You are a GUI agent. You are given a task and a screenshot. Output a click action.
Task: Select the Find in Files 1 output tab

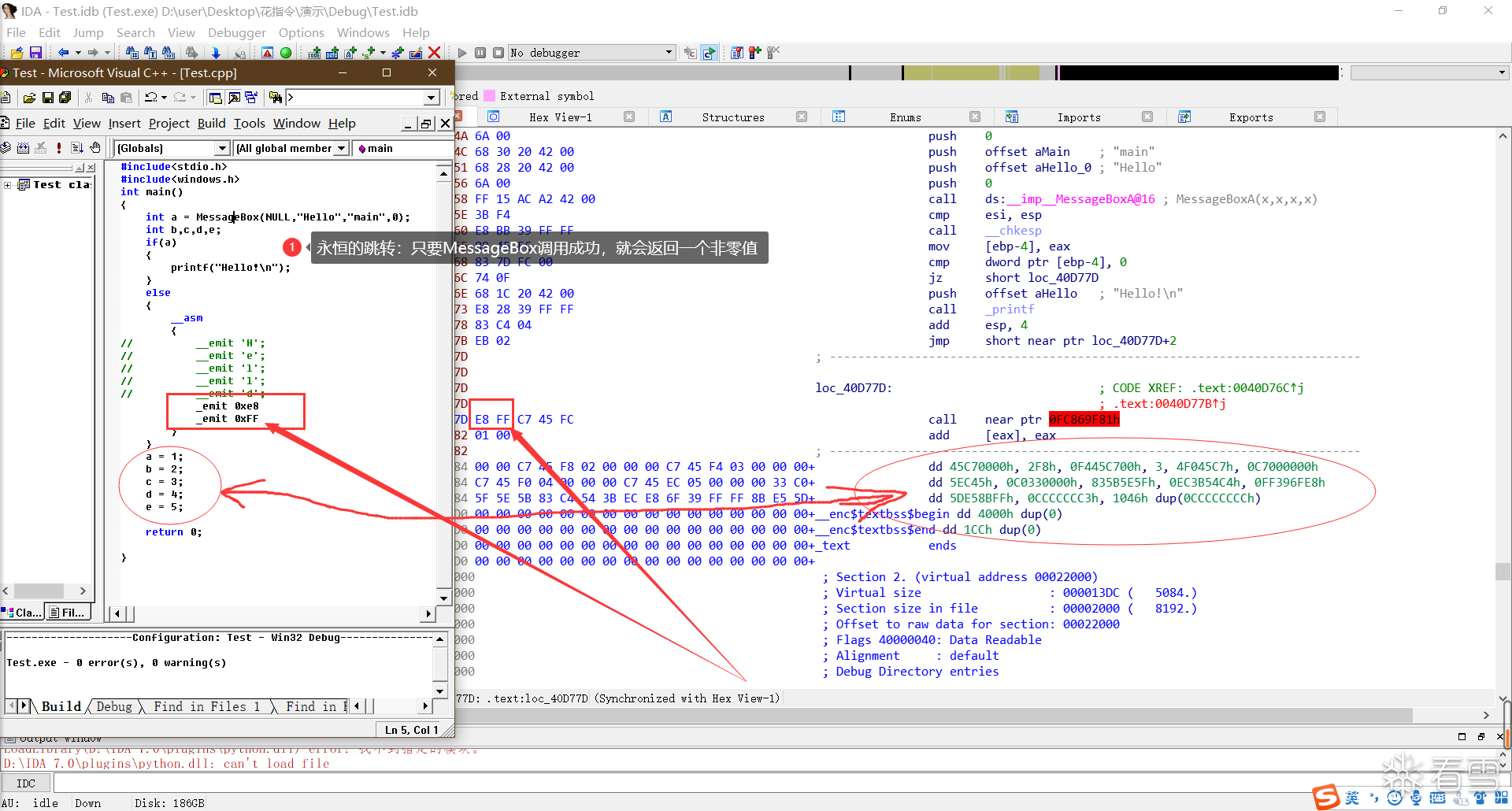pyautogui.click(x=206, y=707)
